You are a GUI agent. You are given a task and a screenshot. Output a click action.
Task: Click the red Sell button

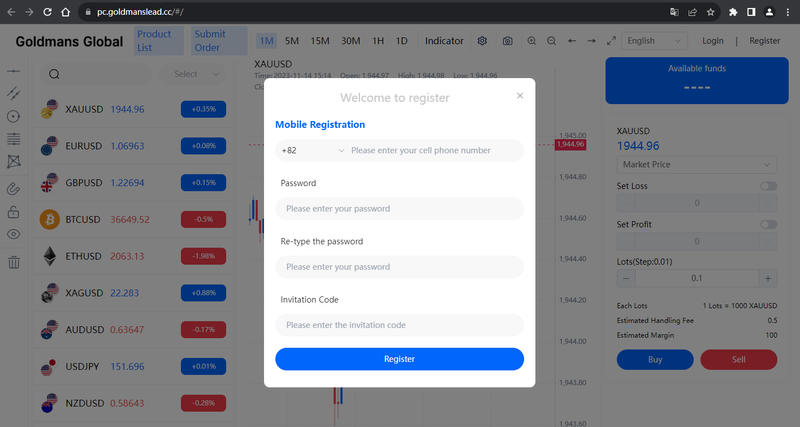click(739, 360)
